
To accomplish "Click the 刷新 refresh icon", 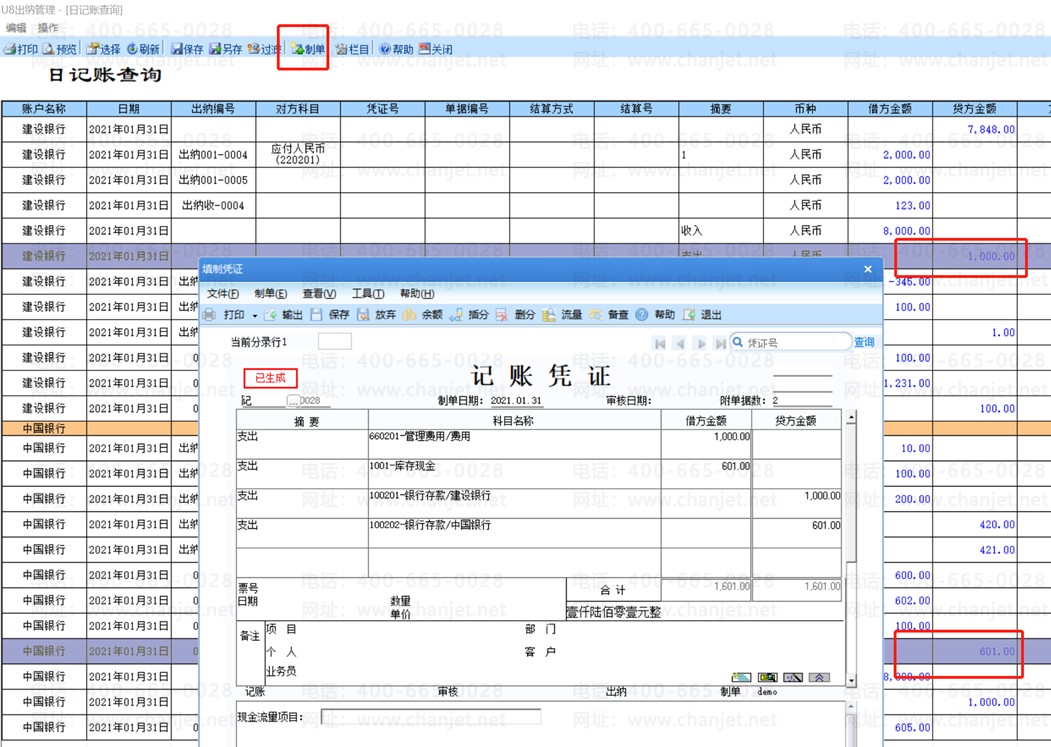I will tap(143, 49).
